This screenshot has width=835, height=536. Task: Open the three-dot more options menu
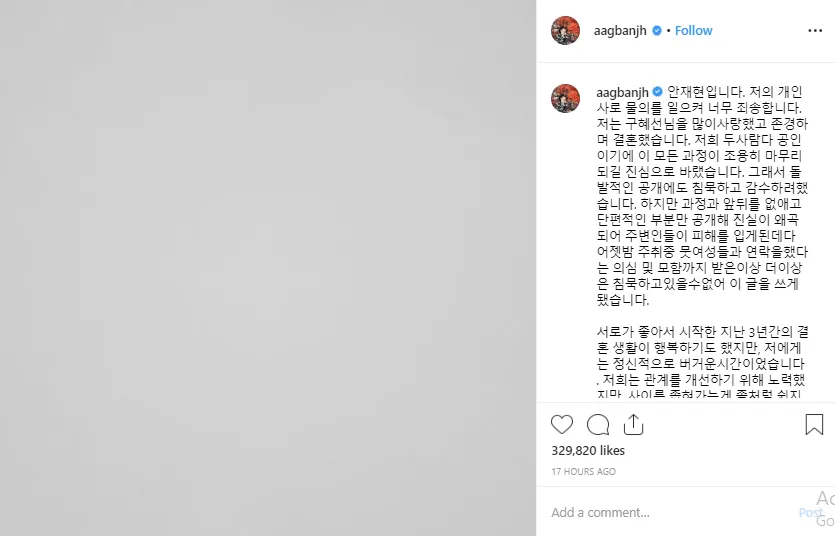pyautogui.click(x=815, y=30)
